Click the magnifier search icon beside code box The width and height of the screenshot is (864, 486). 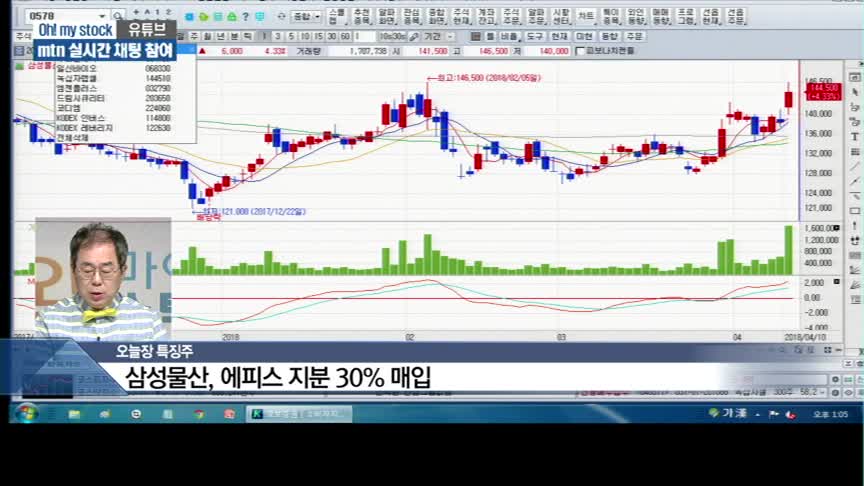pos(118,17)
